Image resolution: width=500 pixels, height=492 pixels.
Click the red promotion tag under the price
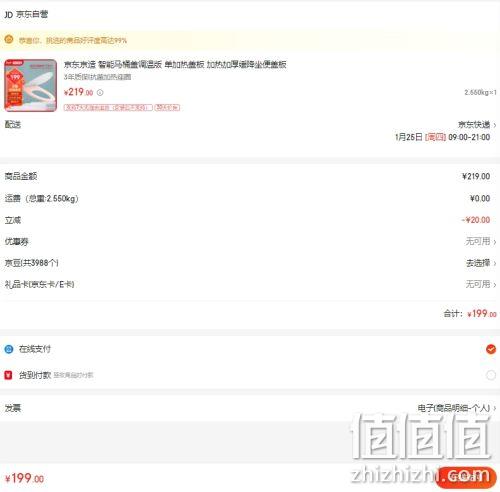[108, 108]
